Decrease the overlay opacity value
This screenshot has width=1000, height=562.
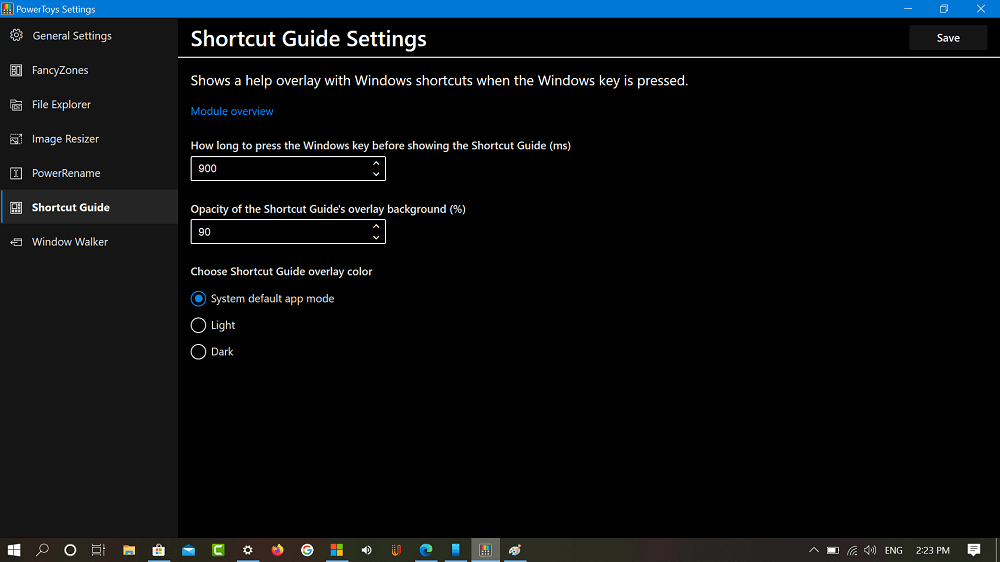pos(376,237)
